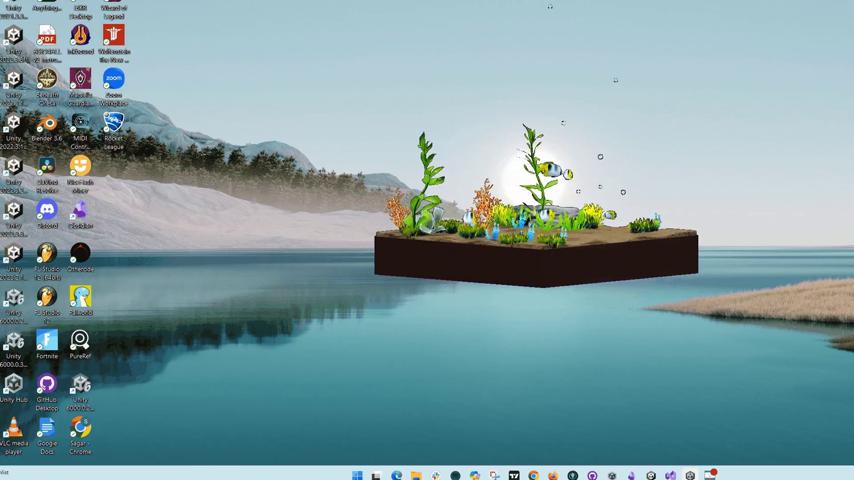Select the Rocket League desktop shortcut

tap(113, 123)
